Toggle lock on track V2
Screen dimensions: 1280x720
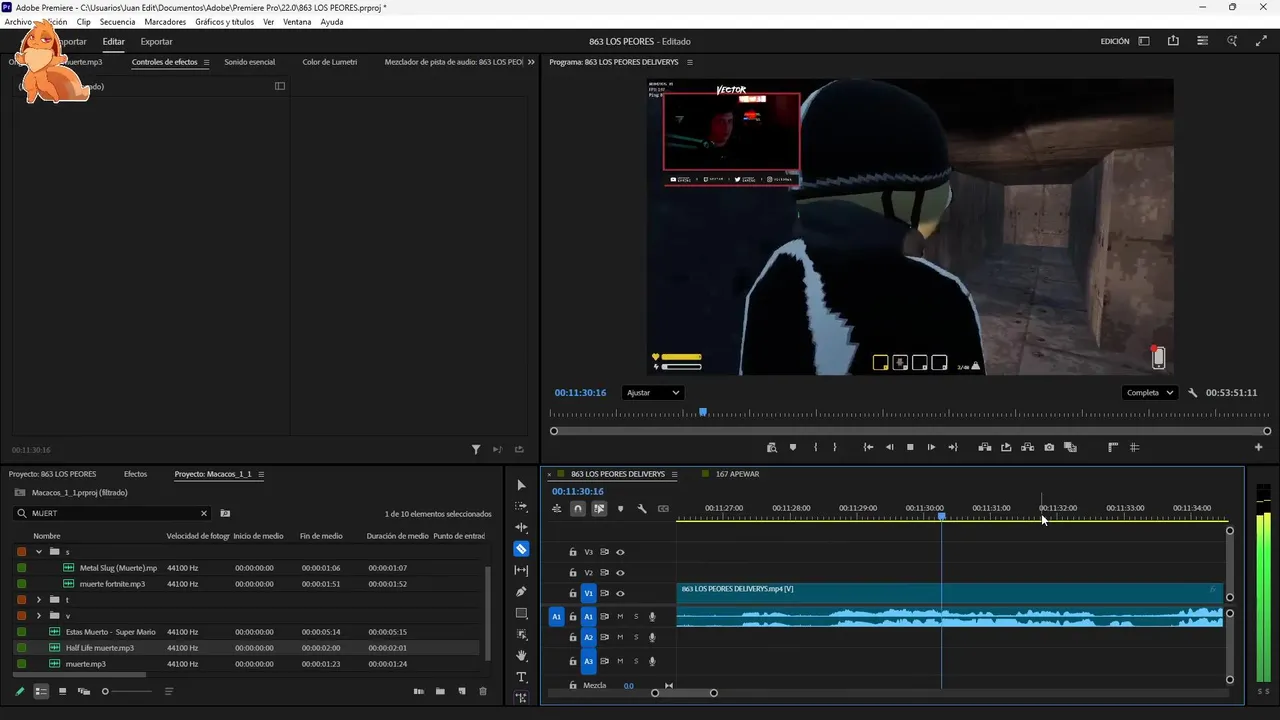pos(573,573)
